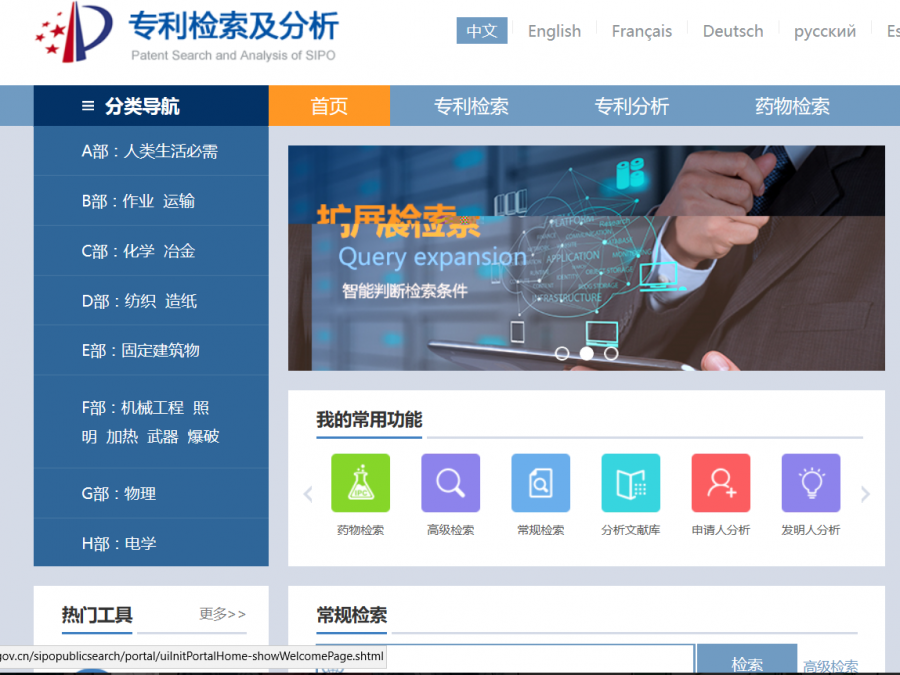Open the 发明人分析 lightbulb icon

pos(810,483)
